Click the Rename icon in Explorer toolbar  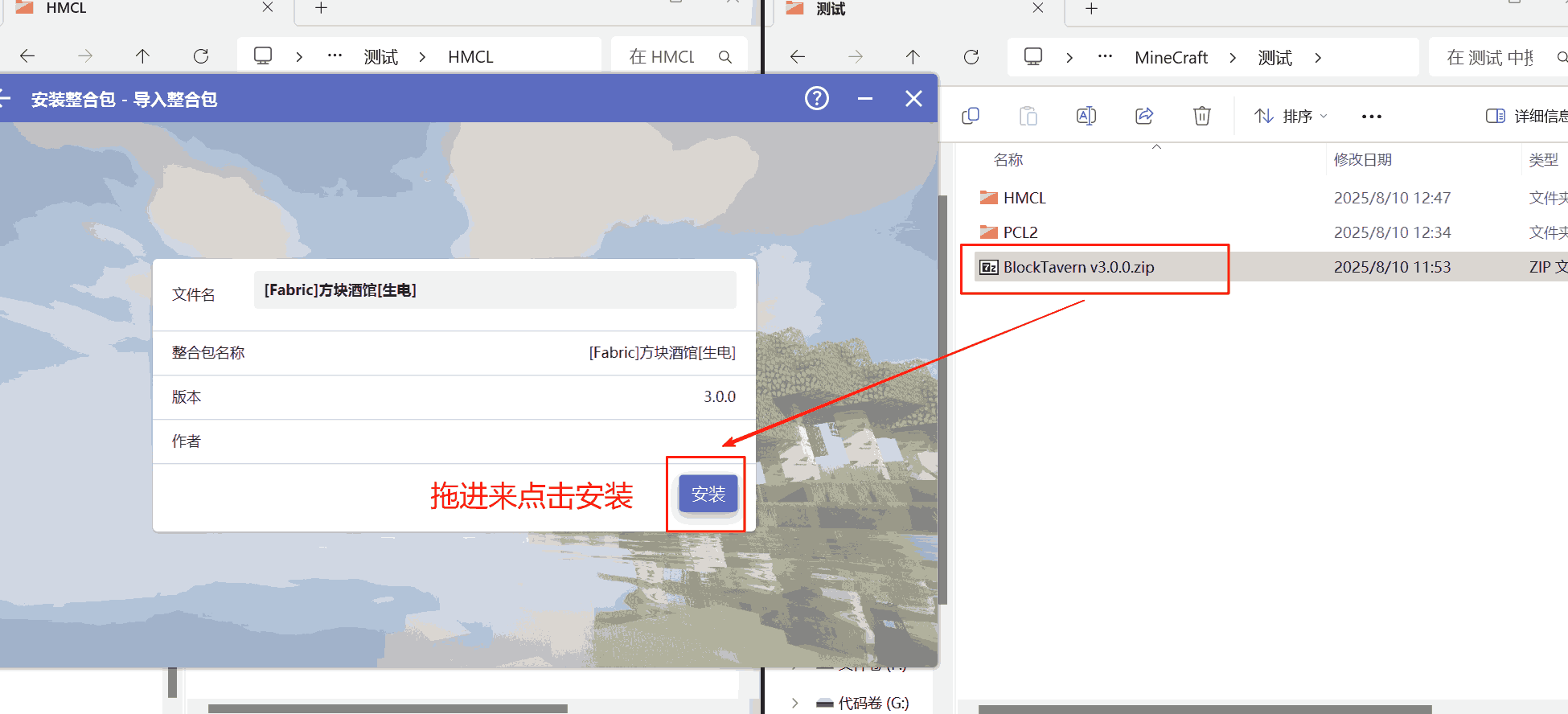pos(1086,117)
